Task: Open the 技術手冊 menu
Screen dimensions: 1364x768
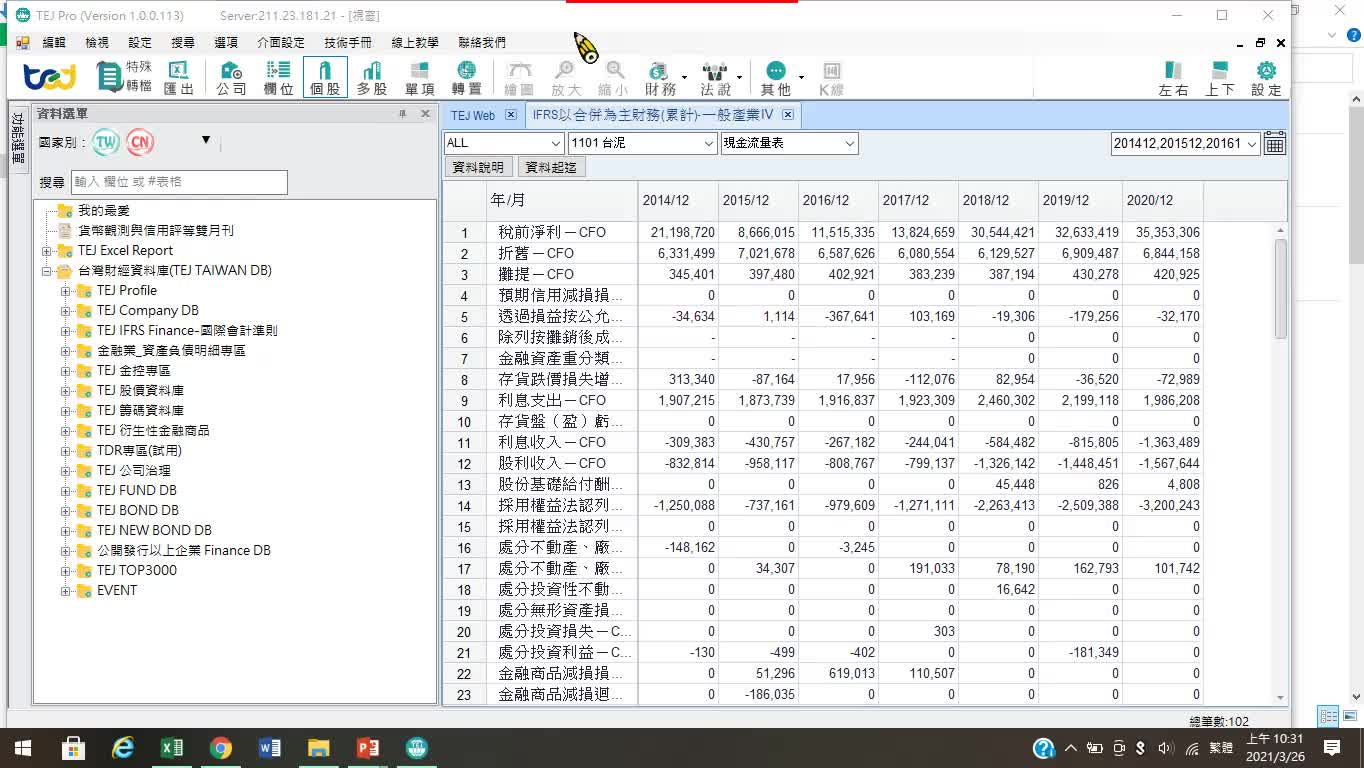Action: tap(348, 43)
